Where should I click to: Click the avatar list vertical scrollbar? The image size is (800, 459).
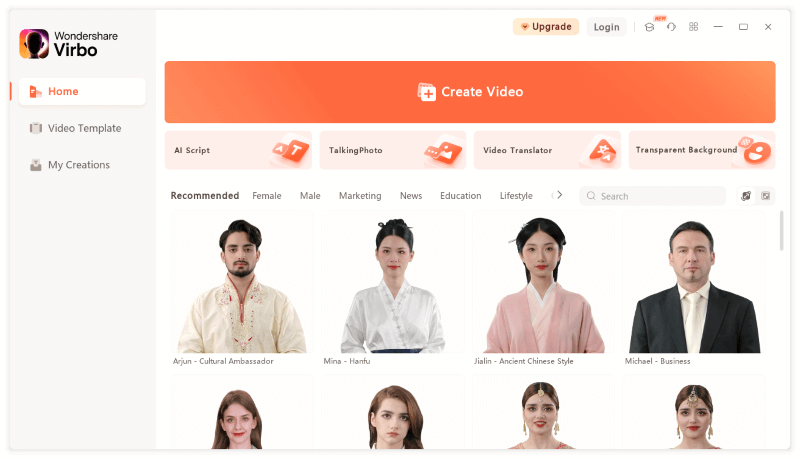point(782,231)
